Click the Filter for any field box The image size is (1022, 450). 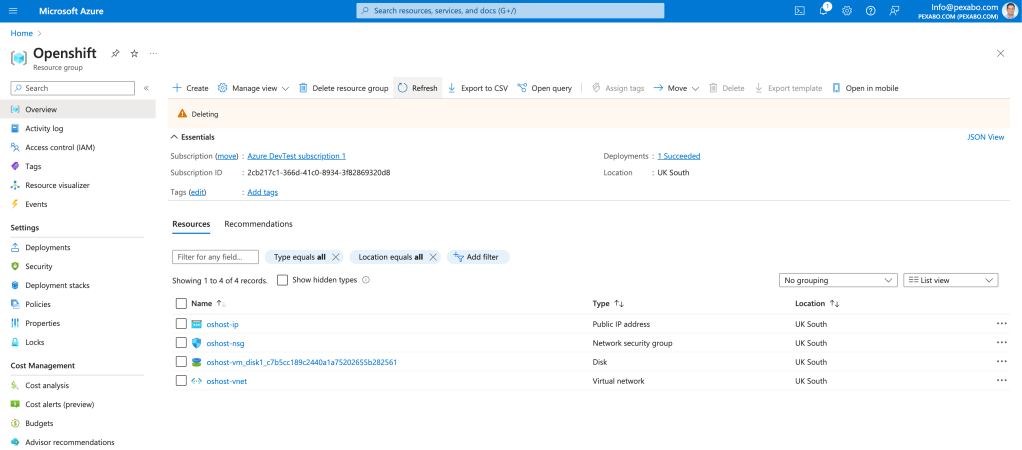pos(215,257)
